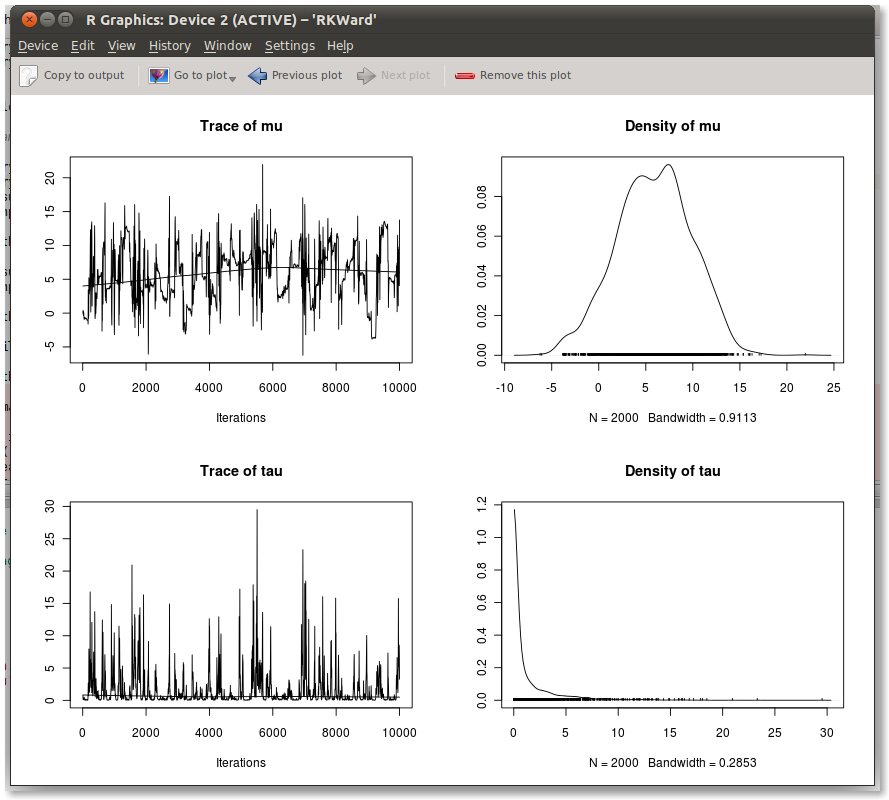Click inside the Trace of tau plot

pyautogui.click(x=241, y=604)
